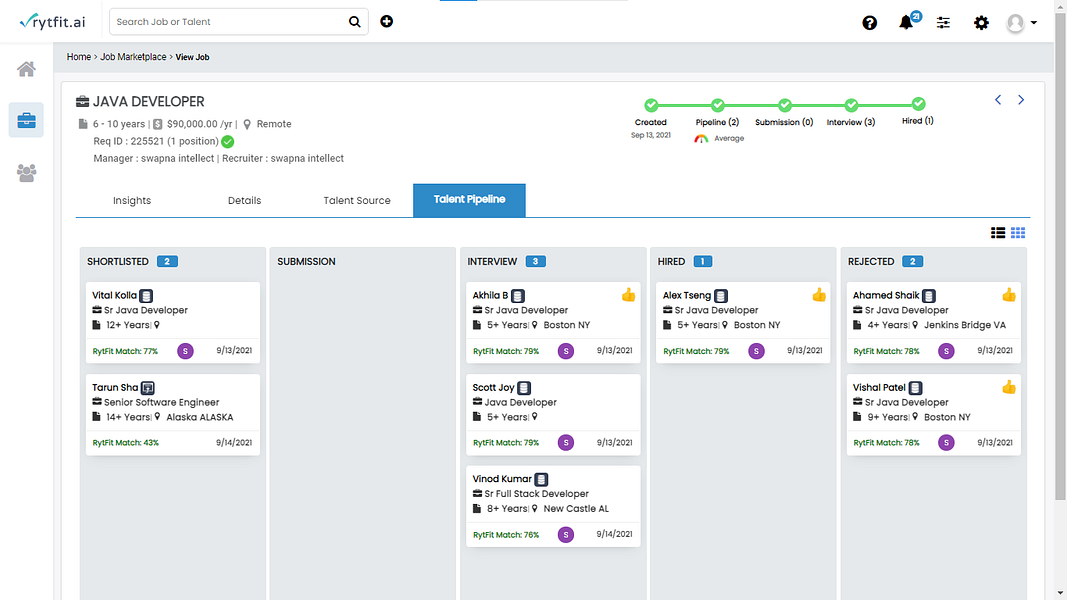Go to home icon in sidebar

click(27, 69)
